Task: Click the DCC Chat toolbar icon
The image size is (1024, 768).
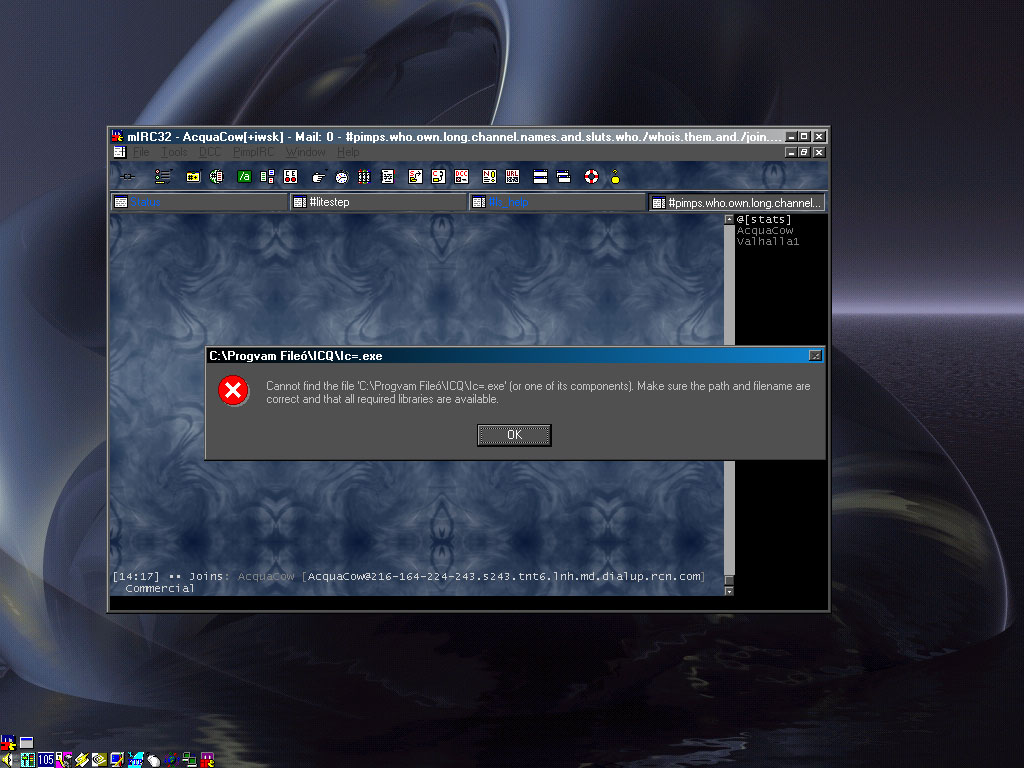Action: pyautogui.click(x=438, y=176)
